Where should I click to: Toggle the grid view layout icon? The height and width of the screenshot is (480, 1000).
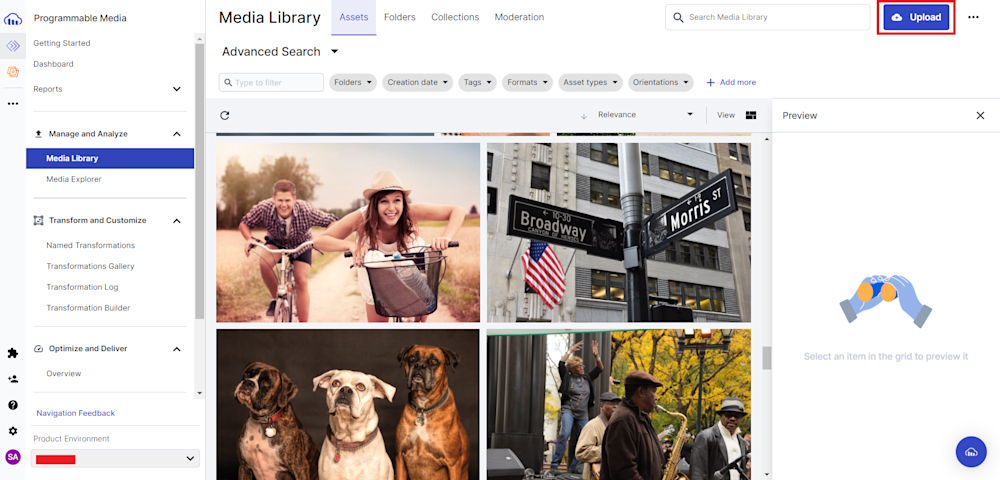(x=751, y=115)
